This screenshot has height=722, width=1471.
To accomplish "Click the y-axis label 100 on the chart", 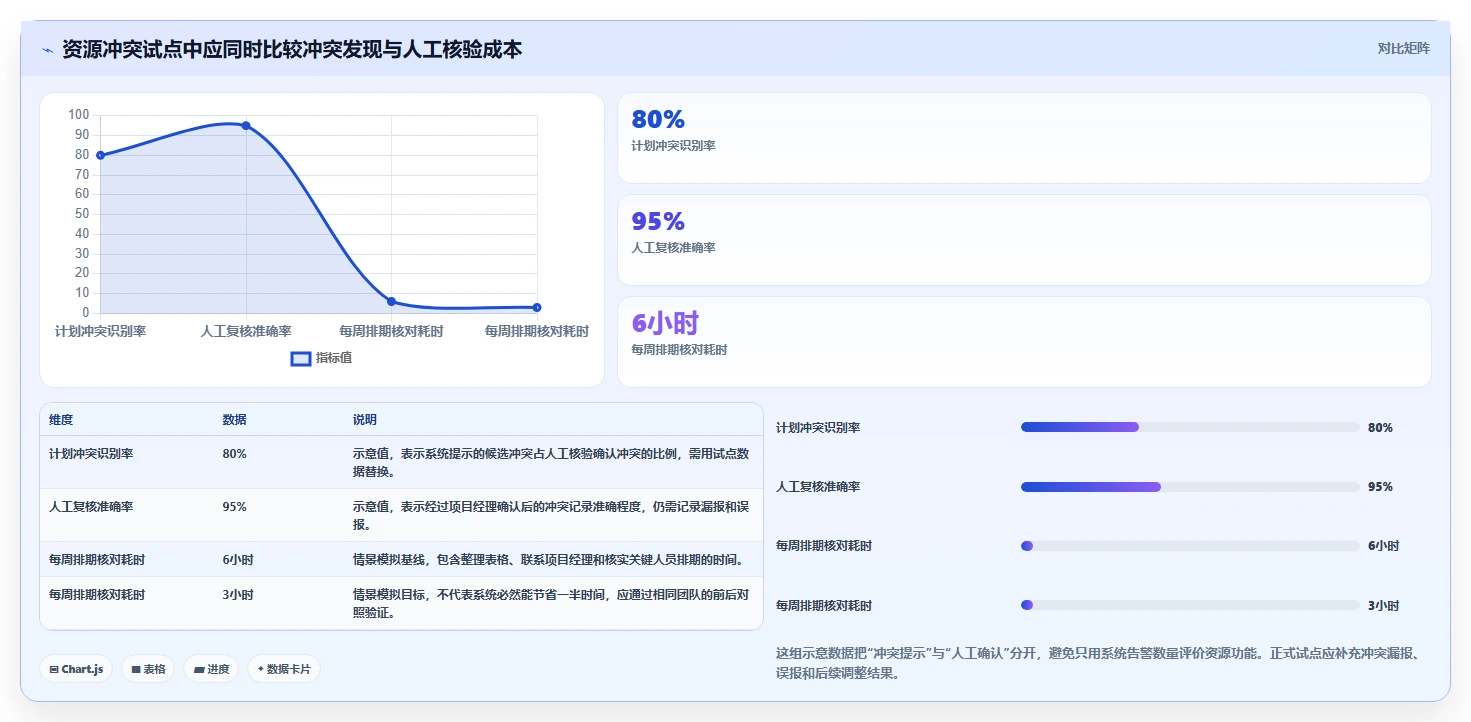I will coord(79,115).
